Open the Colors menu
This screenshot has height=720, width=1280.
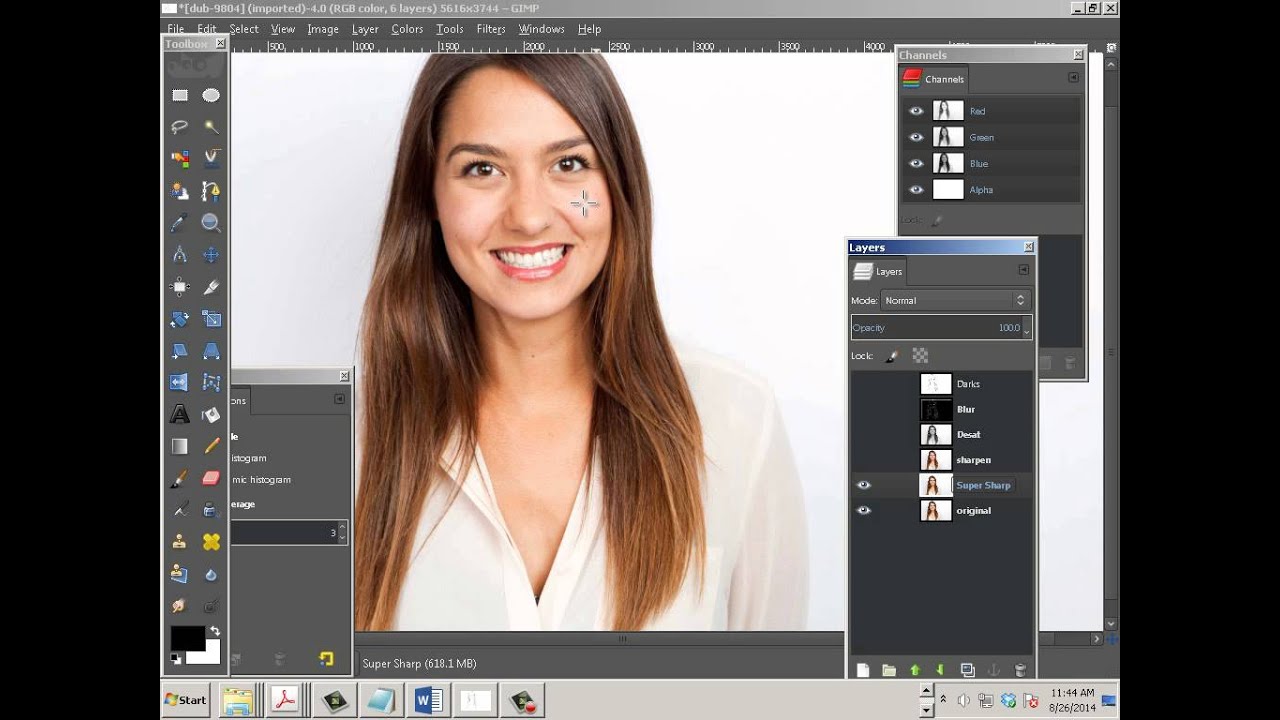[x=407, y=29]
